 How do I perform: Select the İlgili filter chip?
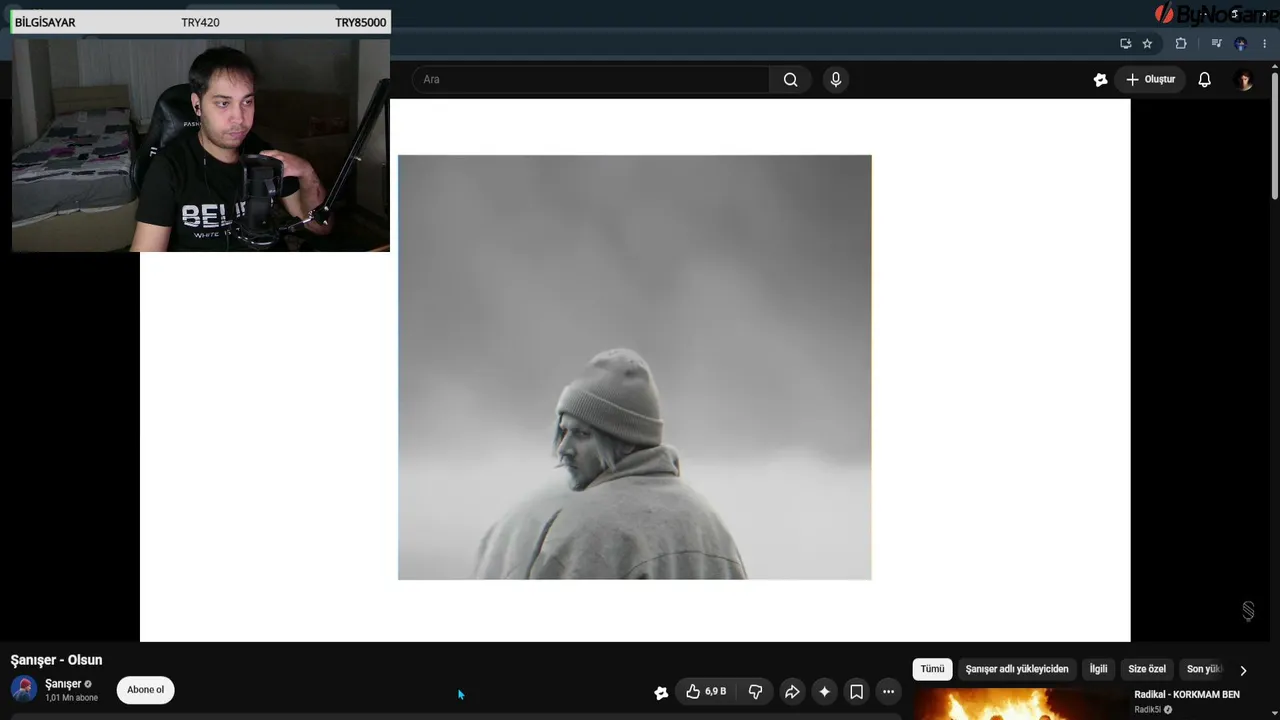1098,669
